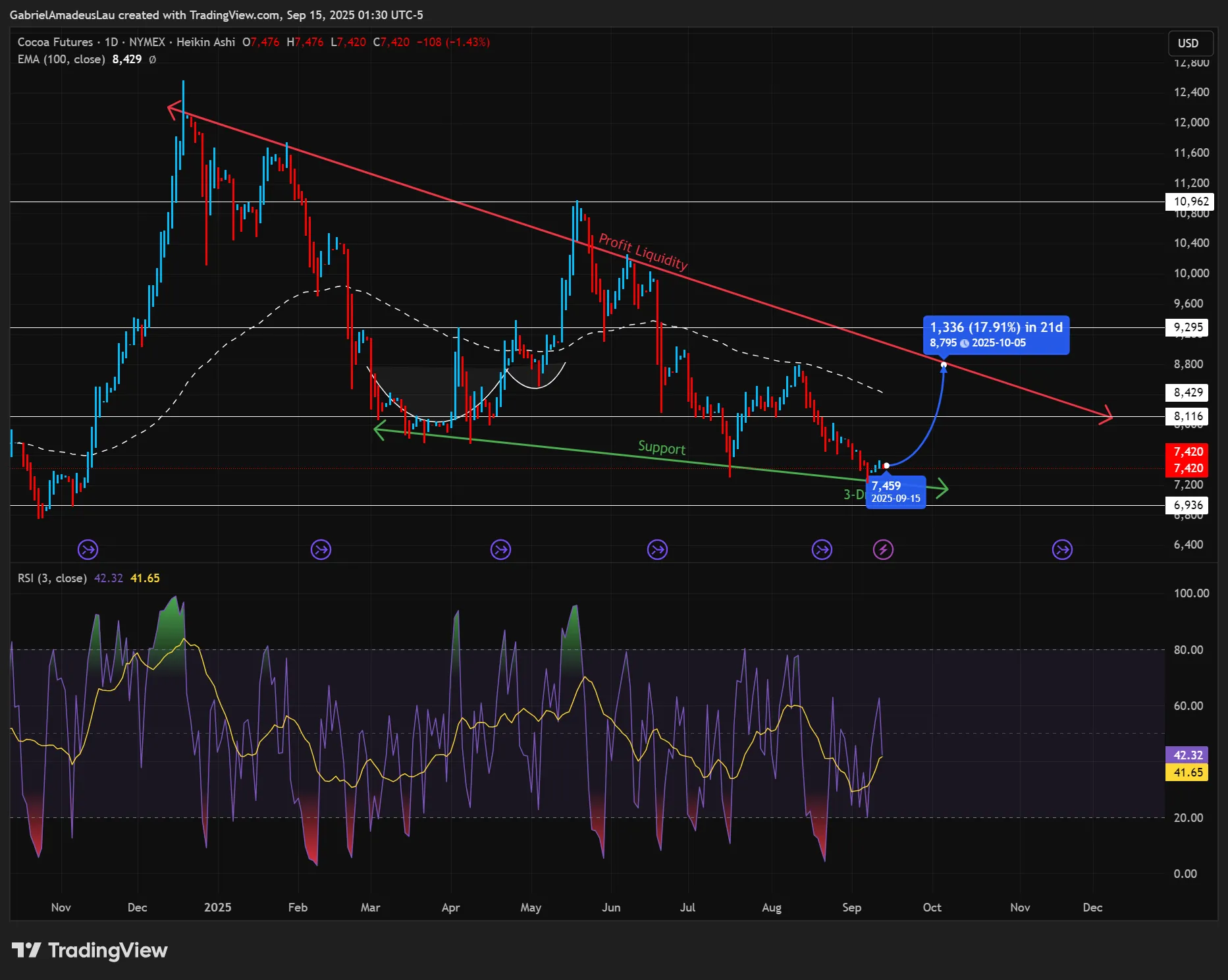This screenshot has width=1228, height=980.
Task: Select the EMA (100, close) indicator legend
Action: (61, 59)
